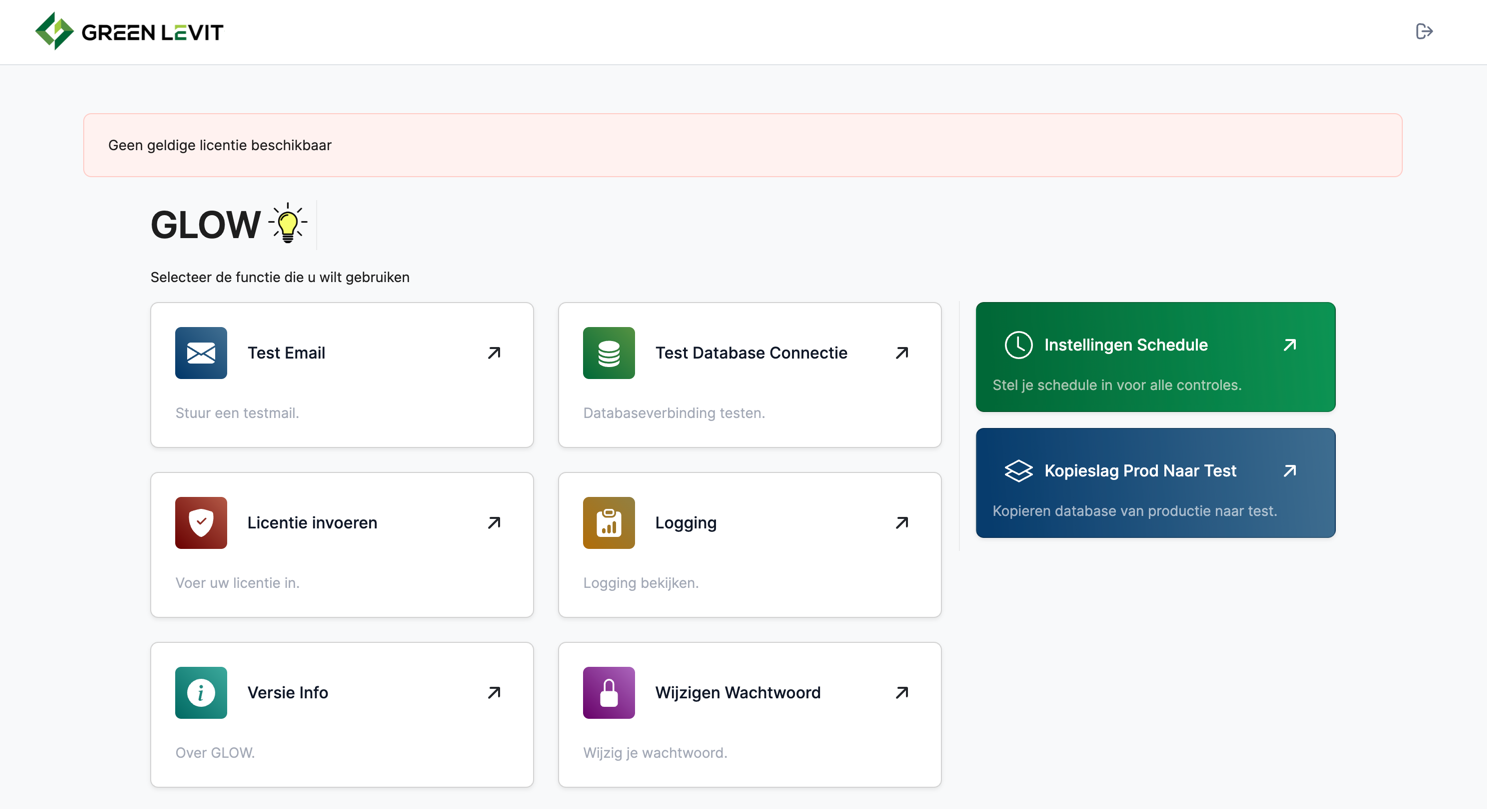Click the chart icon on the Logging card
This screenshot has width=1487, height=809.
tap(609, 522)
